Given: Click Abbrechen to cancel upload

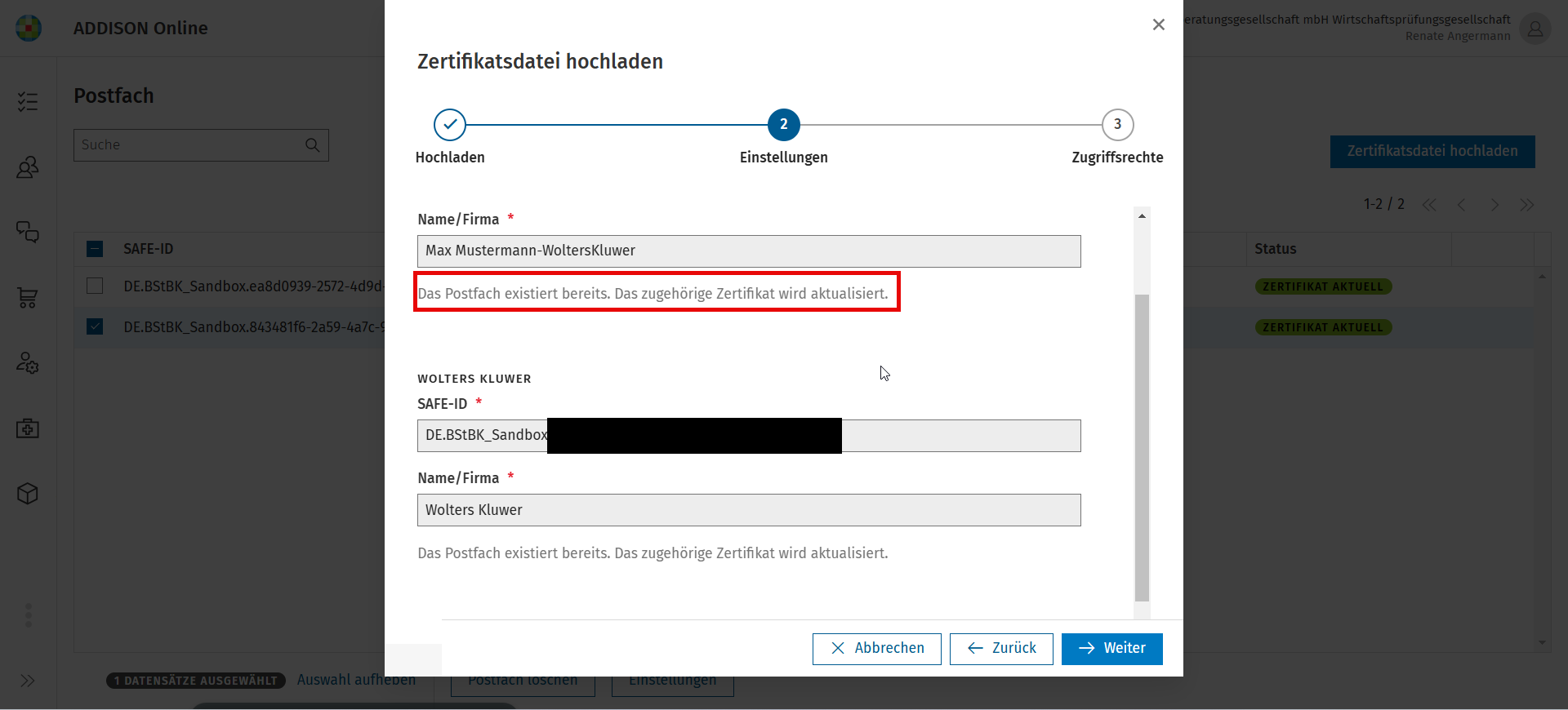Looking at the screenshot, I should [877, 649].
